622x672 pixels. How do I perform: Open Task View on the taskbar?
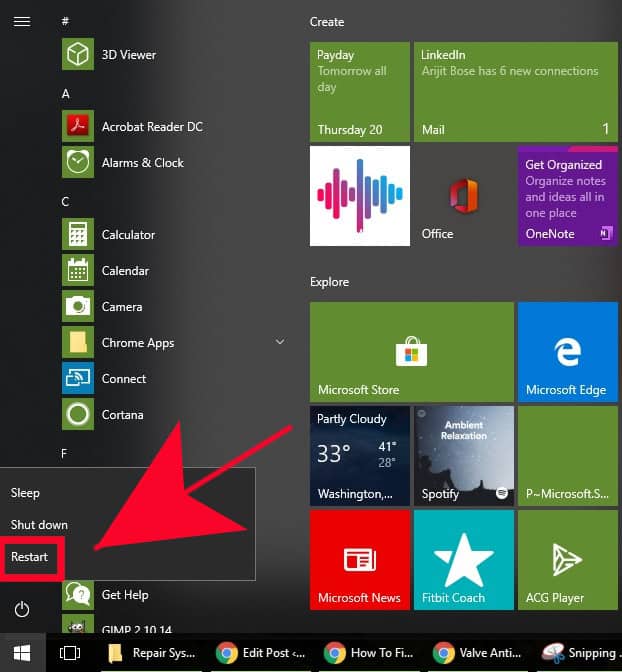point(70,653)
